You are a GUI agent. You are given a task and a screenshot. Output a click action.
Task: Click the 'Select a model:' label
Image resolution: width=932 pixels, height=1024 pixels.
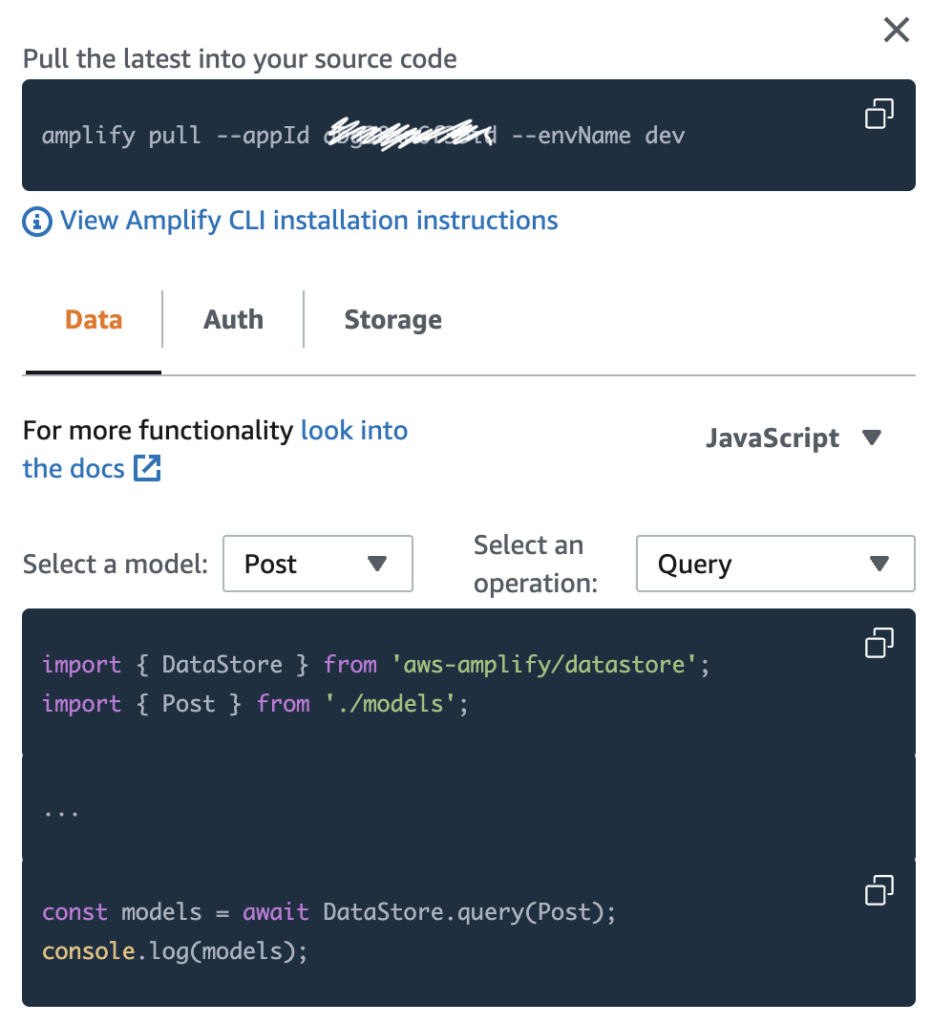click(x=116, y=564)
